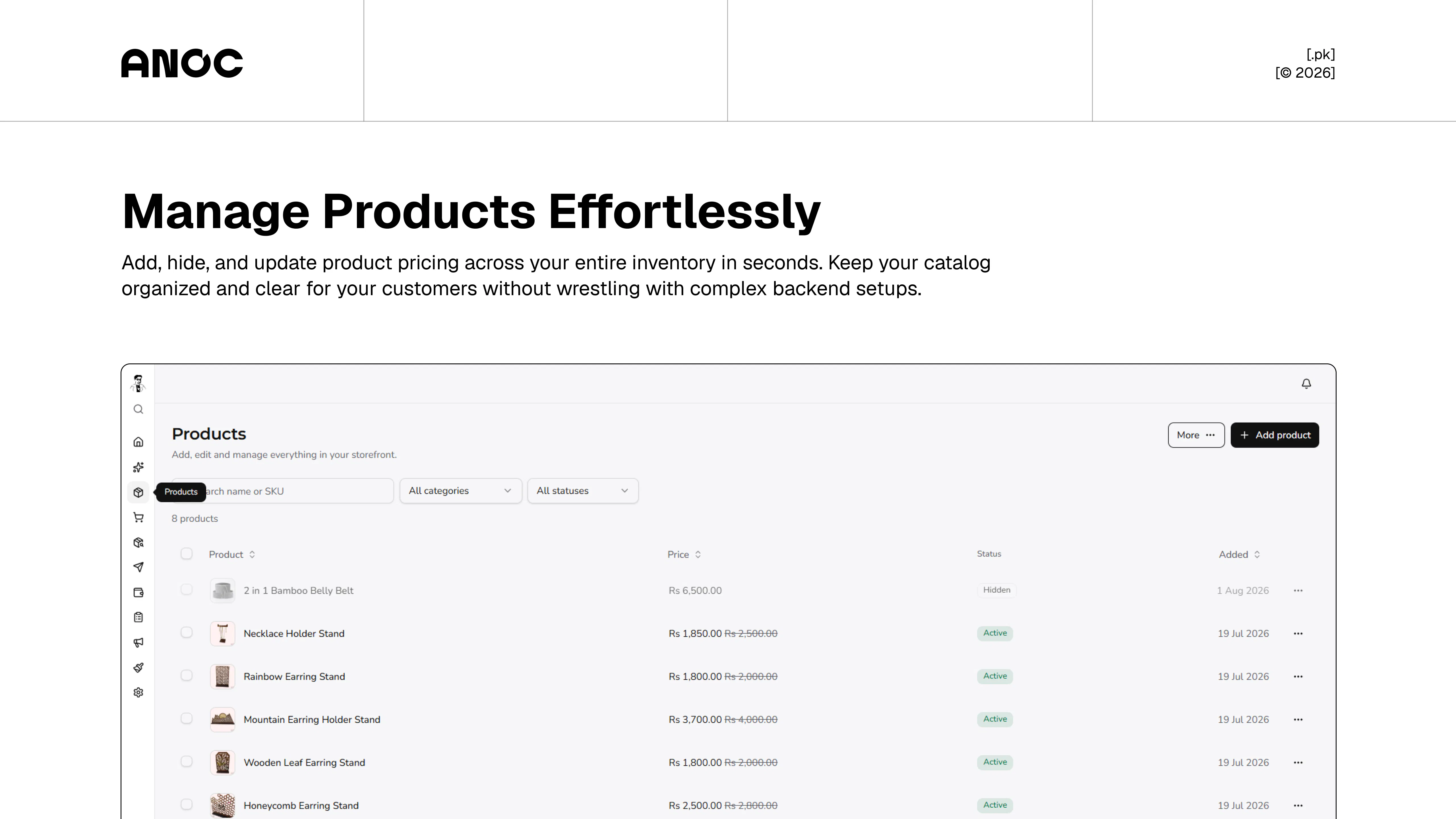Screen dimensions: 1456x819
Task: Open the shopping cart orders icon
Action: pyautogui.click(x=138, y=517)
